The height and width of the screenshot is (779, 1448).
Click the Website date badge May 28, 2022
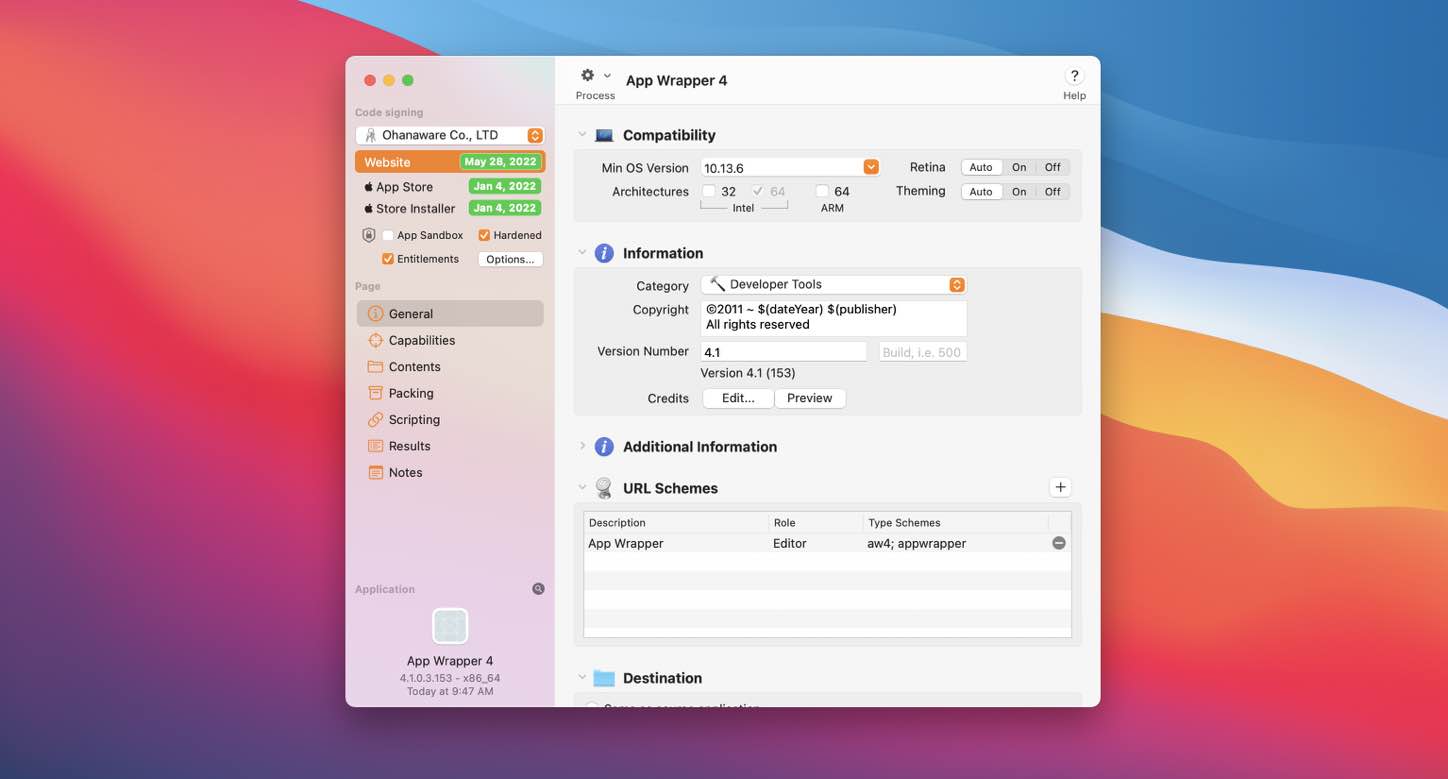click(x=501, y=162)
